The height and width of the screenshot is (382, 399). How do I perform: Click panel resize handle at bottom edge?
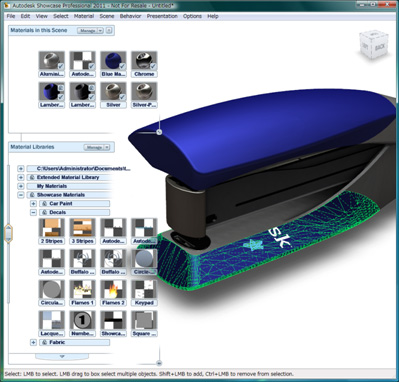point(159,363)
